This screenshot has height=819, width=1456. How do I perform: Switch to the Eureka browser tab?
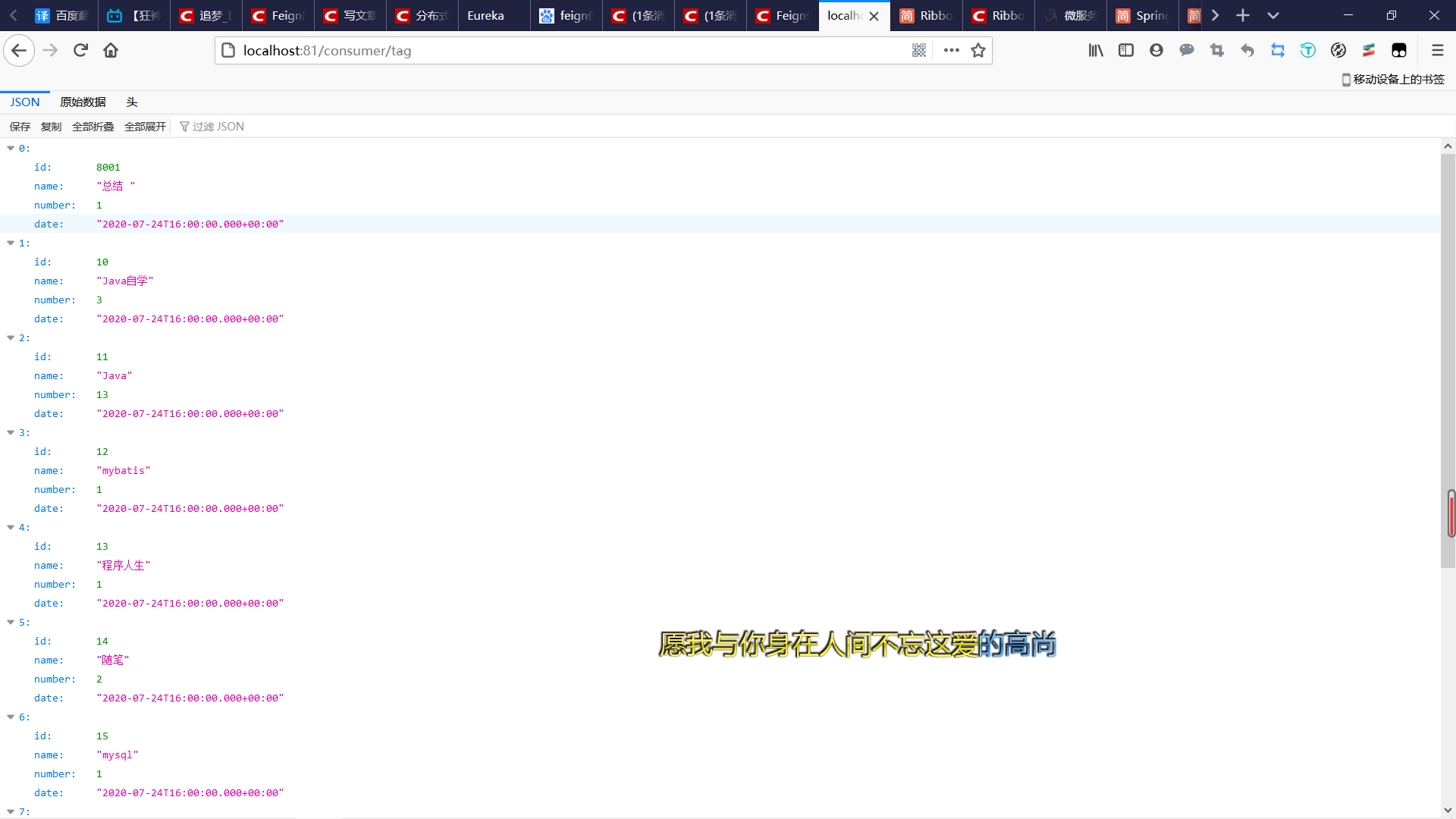(485, 15)
